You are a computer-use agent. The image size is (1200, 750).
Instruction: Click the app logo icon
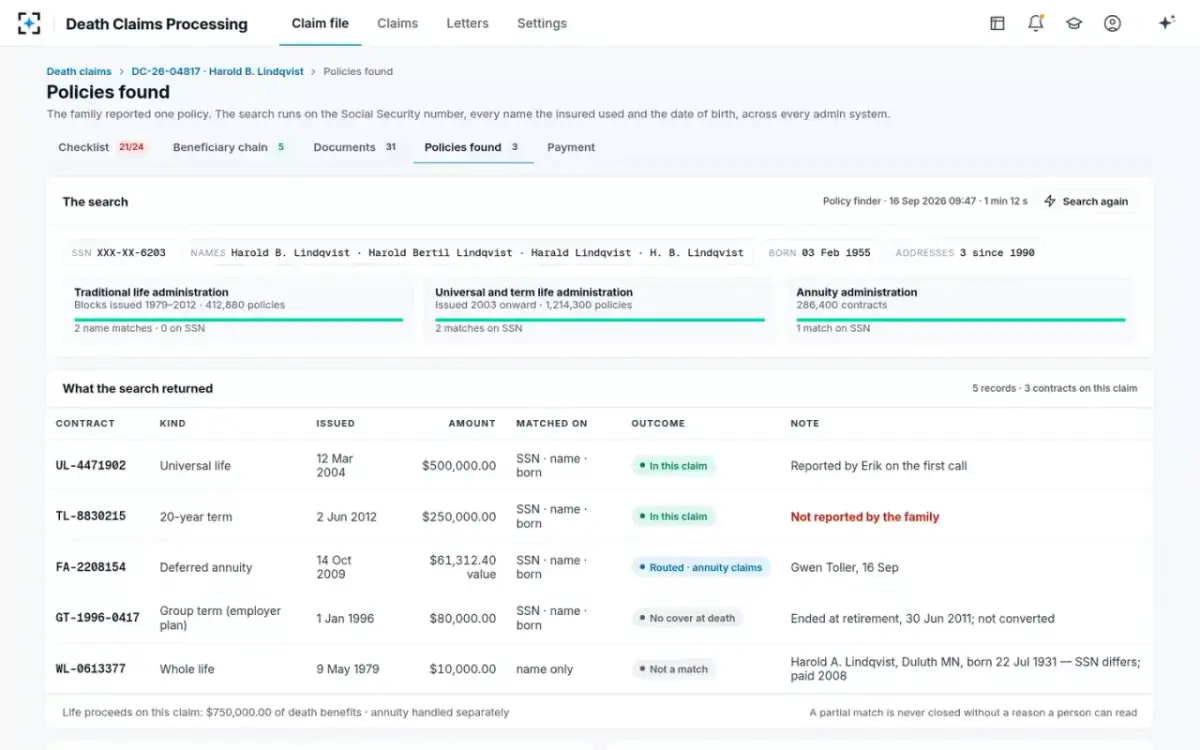(29, 23)
